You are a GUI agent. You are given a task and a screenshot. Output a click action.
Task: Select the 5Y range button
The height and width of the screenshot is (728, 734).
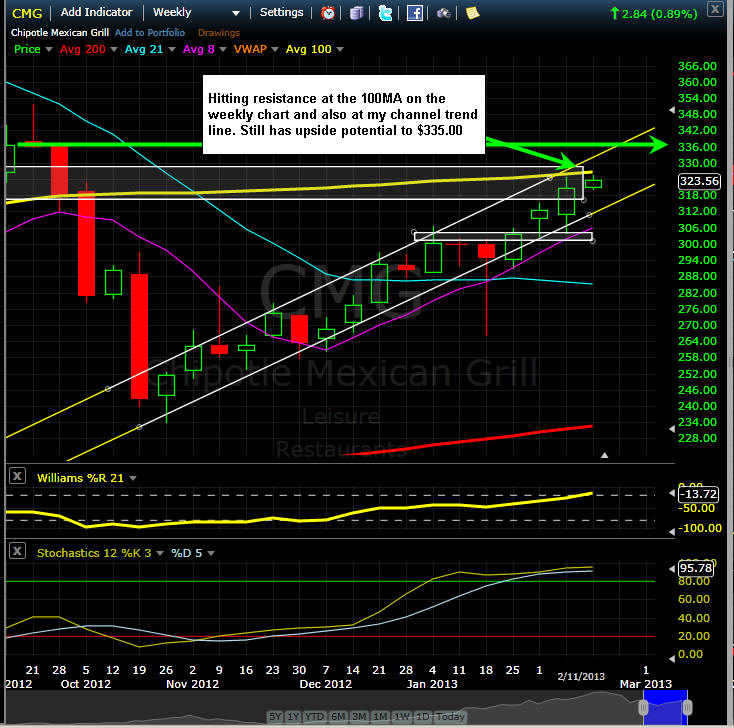[275, 716]
